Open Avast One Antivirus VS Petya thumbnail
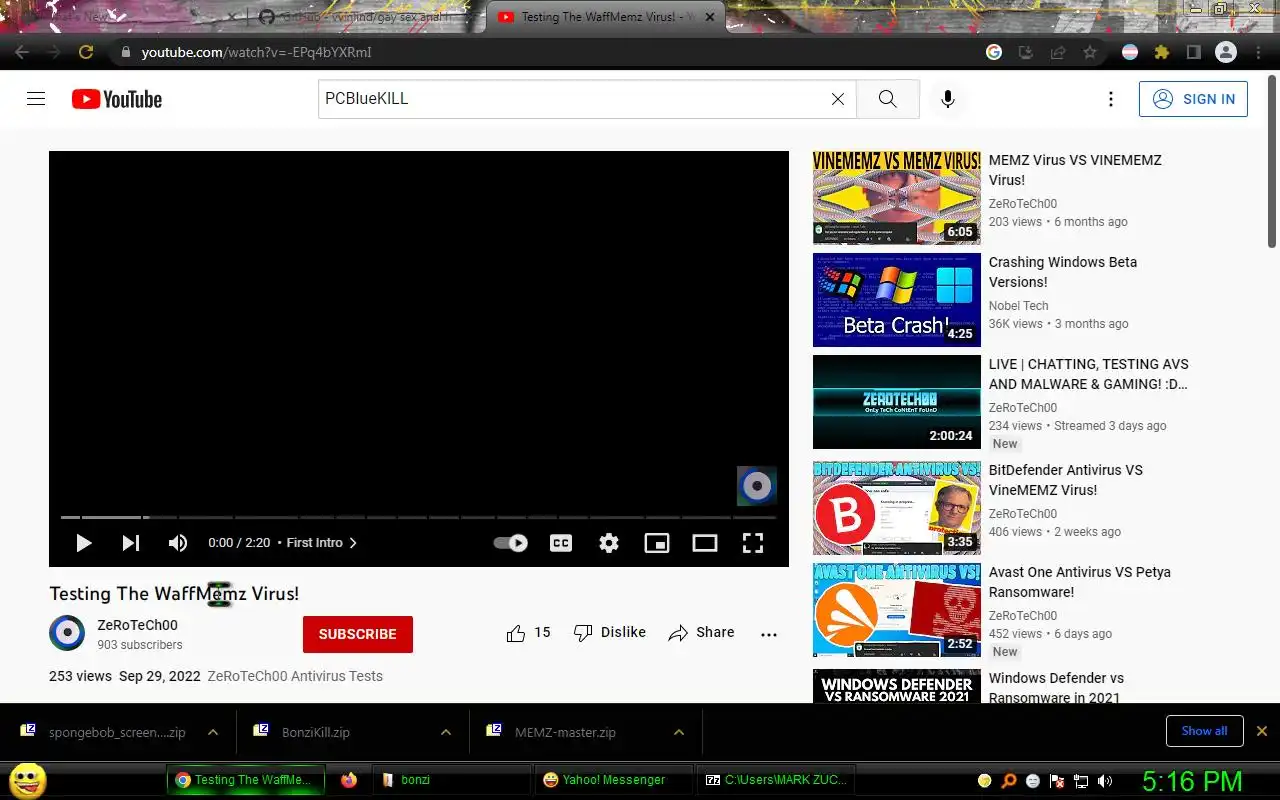 pos(897,610)
